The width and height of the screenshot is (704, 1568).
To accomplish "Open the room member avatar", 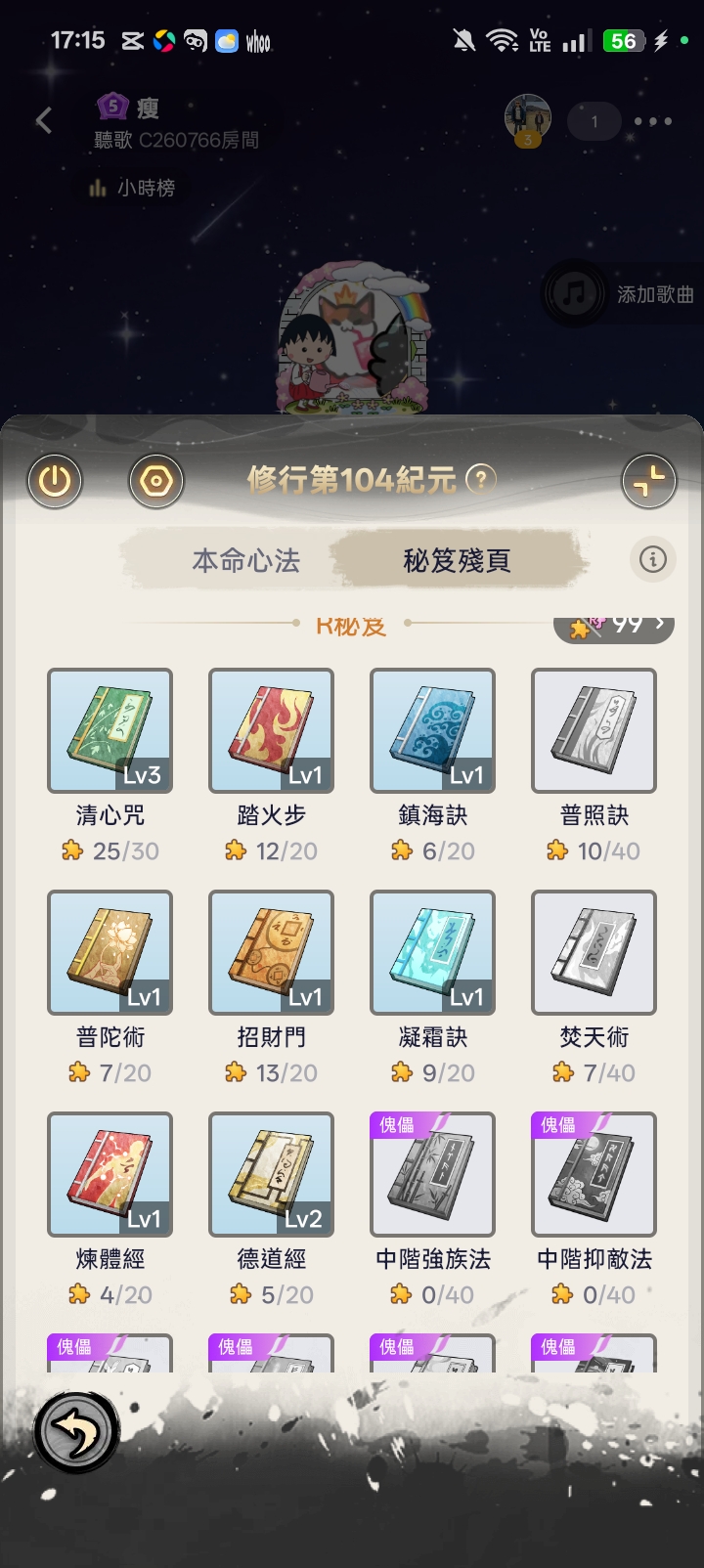I will pyautogui.click(x=528, y=119).
